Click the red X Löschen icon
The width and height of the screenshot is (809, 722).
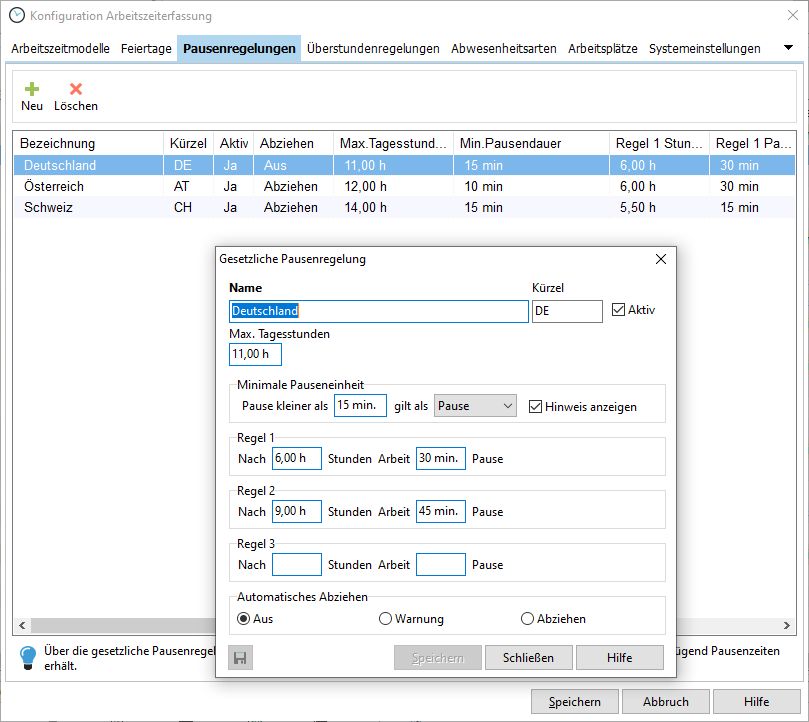(x=76, y=89)
